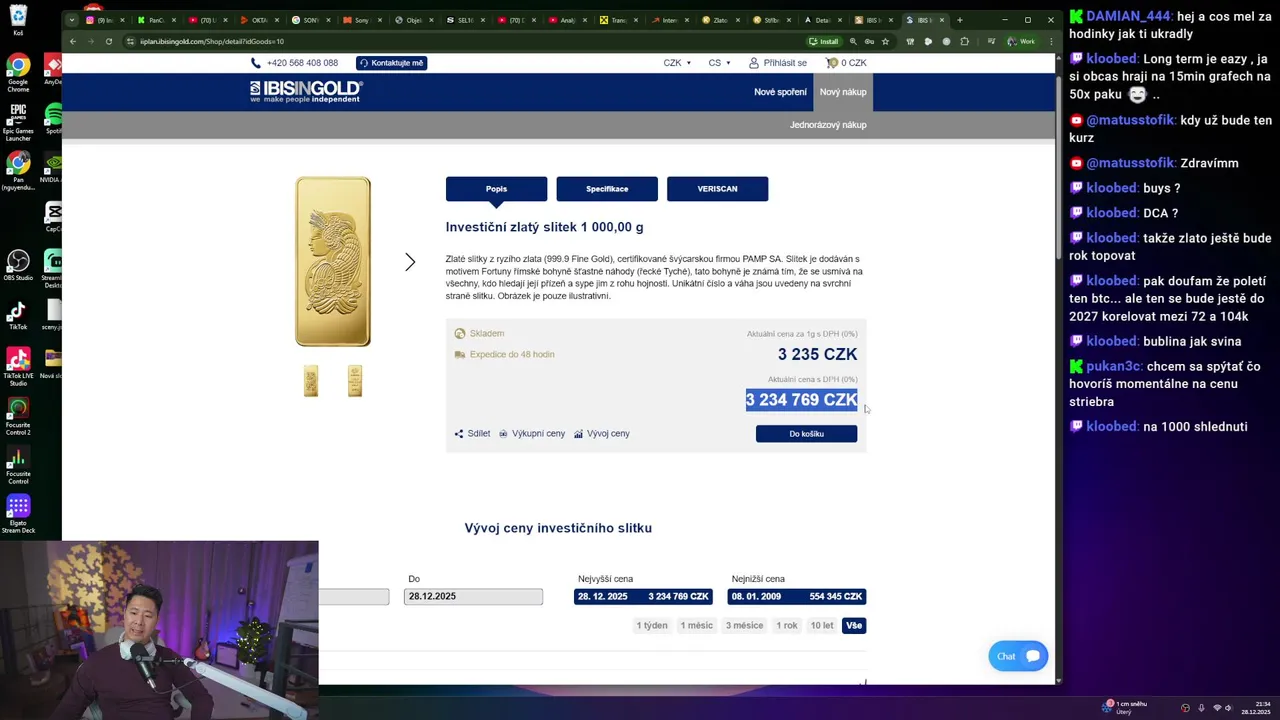
Task: Open Focusrite Control desktop icon
Action: 18,467
